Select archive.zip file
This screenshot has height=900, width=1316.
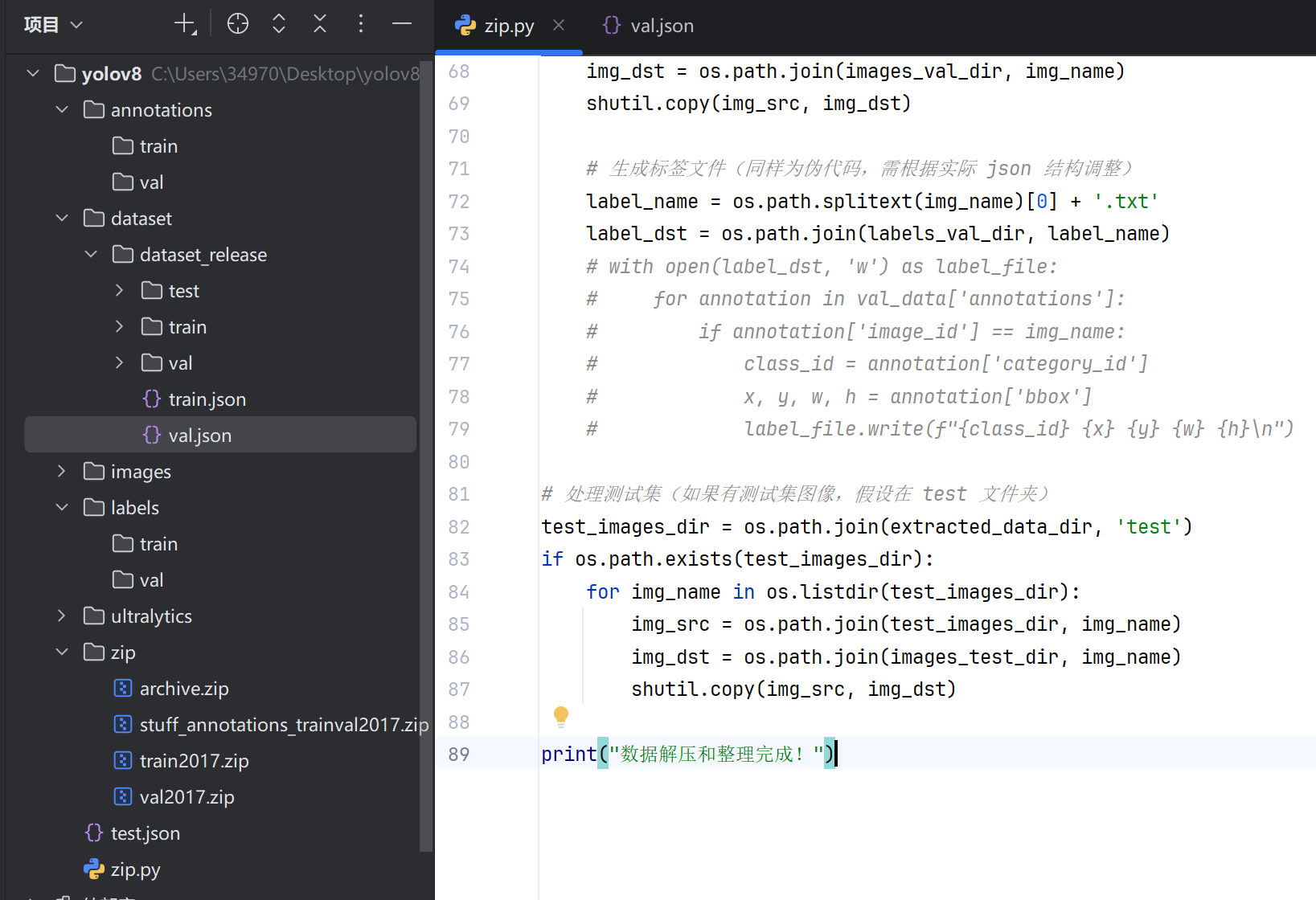tap(220, 689)
